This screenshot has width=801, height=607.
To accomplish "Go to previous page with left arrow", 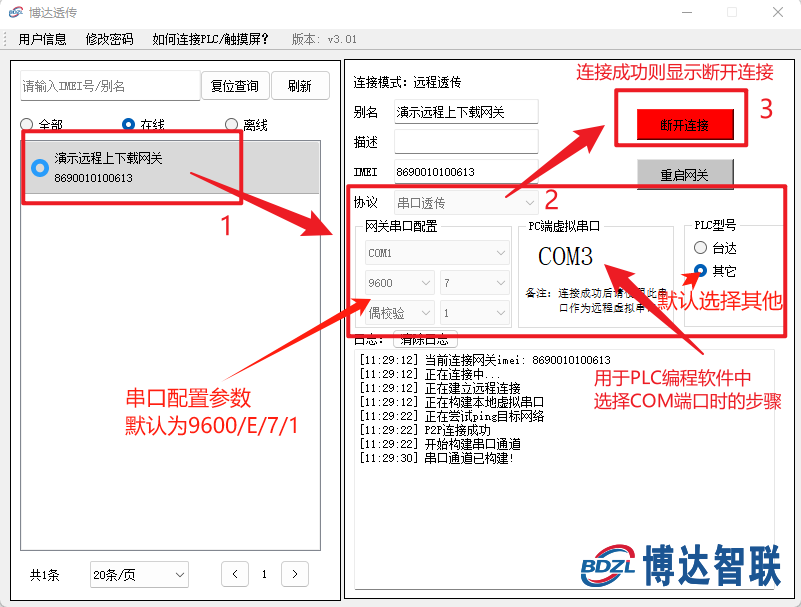I will tap(234, 574).
